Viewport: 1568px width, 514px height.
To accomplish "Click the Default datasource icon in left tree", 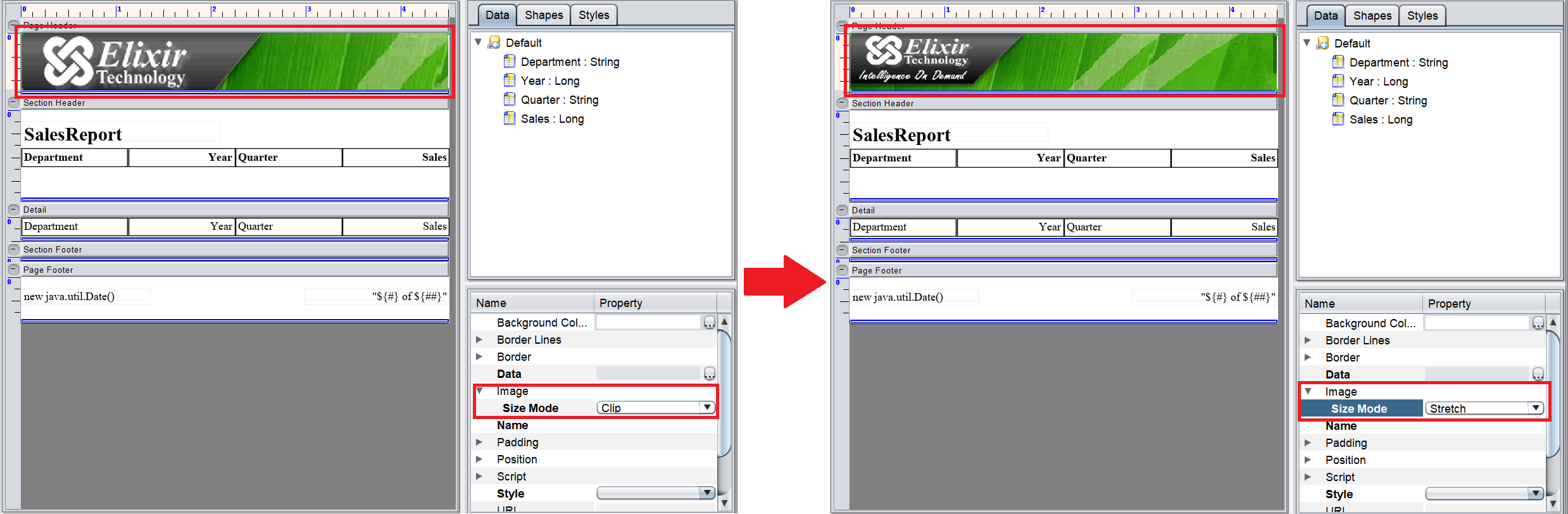I will pos(494,42).
